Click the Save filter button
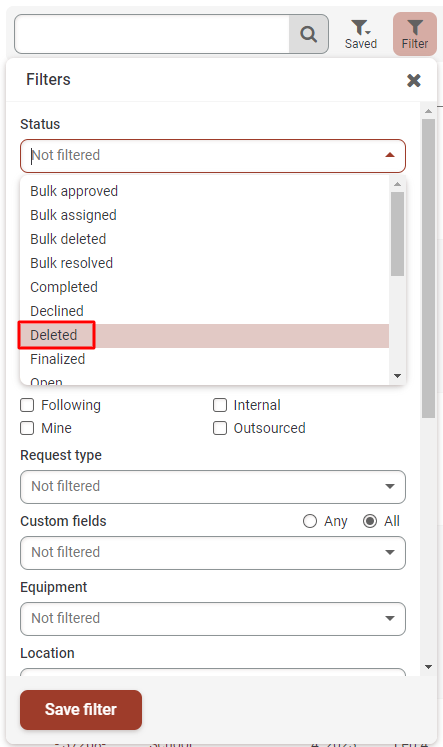443x747 pixels. 81,709
